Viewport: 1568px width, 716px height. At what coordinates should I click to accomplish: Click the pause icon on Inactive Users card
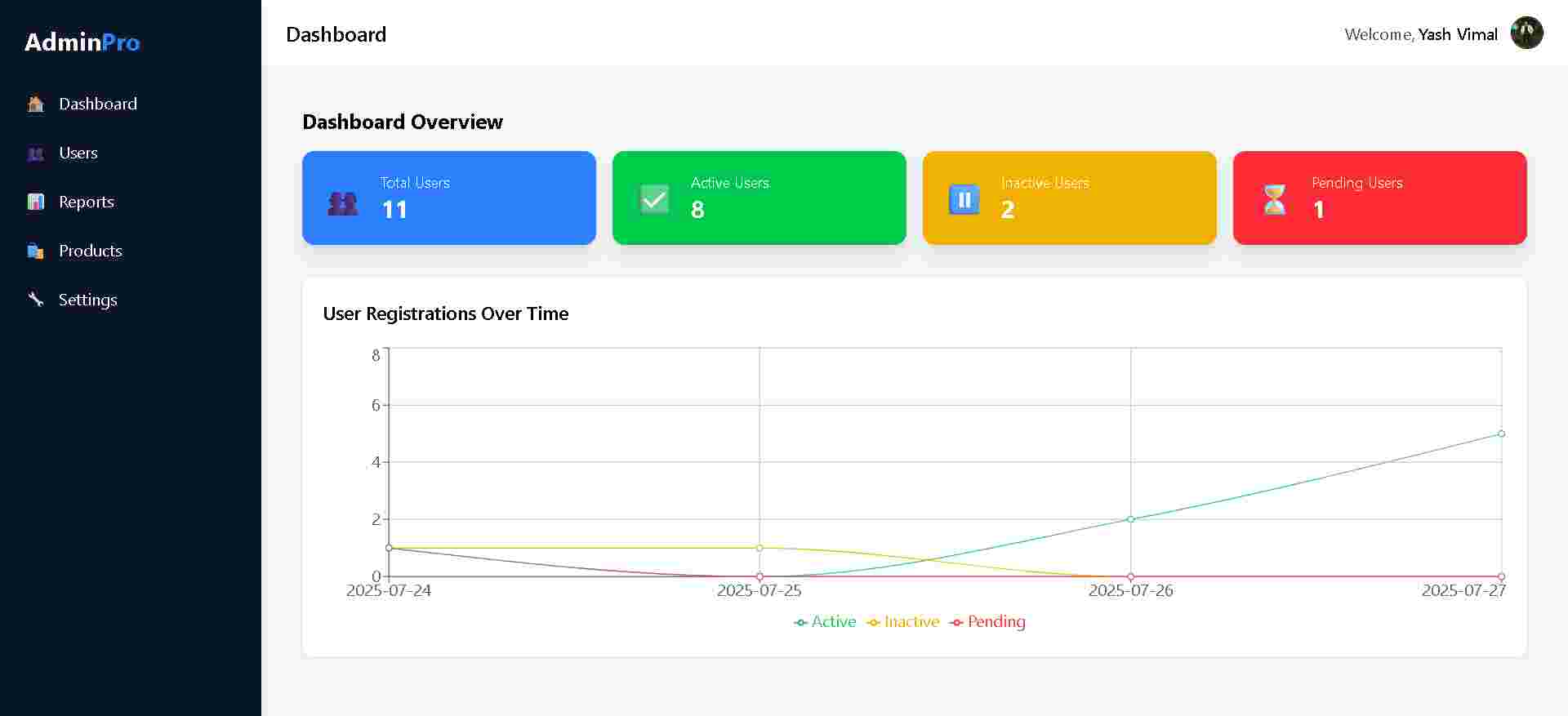[964, 199]
